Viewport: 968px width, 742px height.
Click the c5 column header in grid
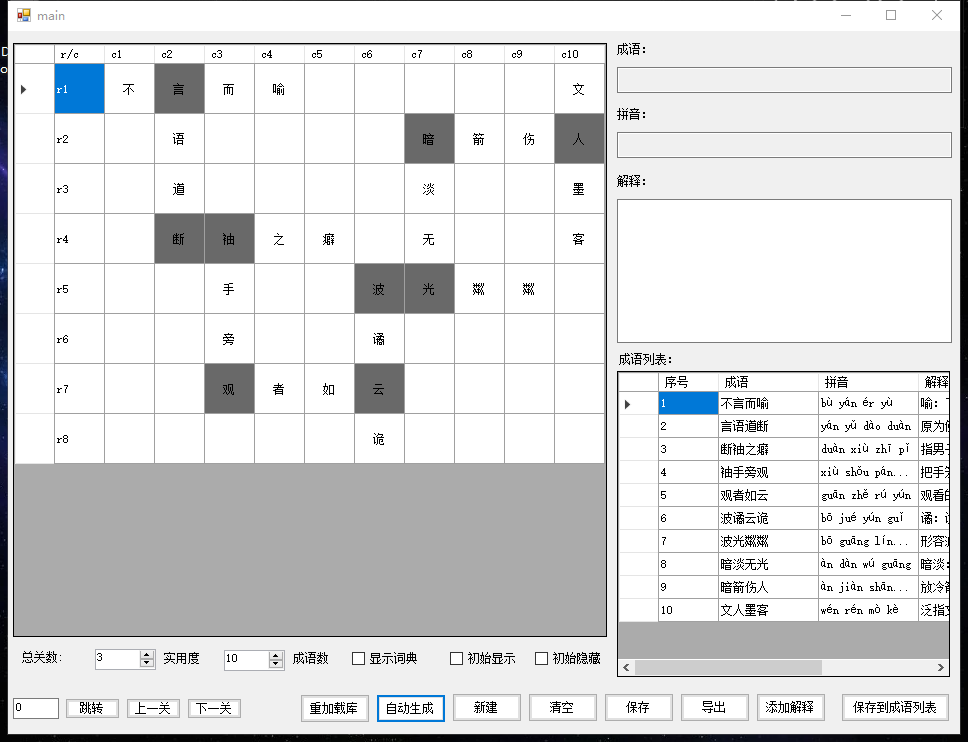330,54
